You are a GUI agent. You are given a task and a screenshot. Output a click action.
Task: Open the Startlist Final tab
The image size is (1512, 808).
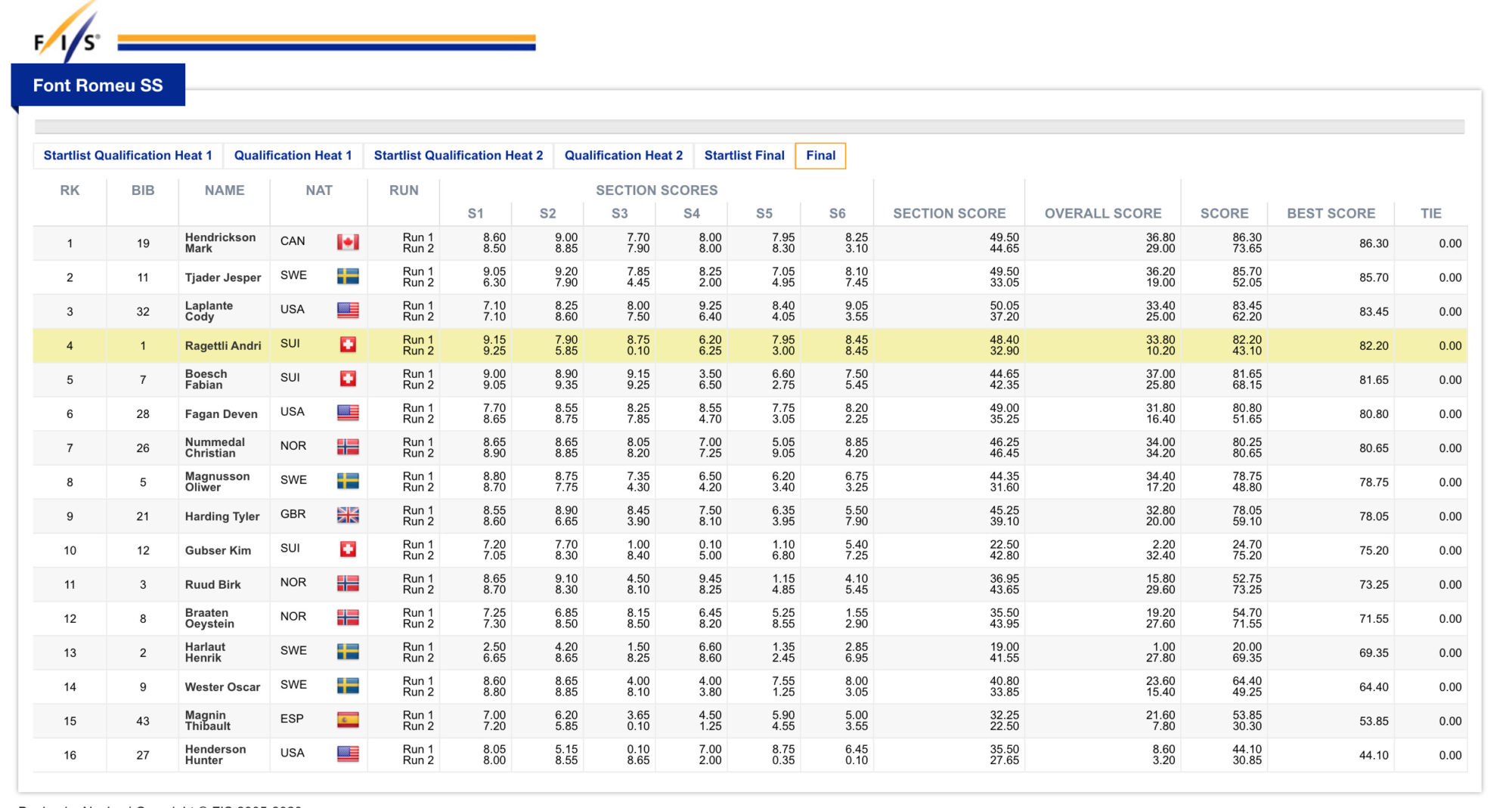coord(745,156)
